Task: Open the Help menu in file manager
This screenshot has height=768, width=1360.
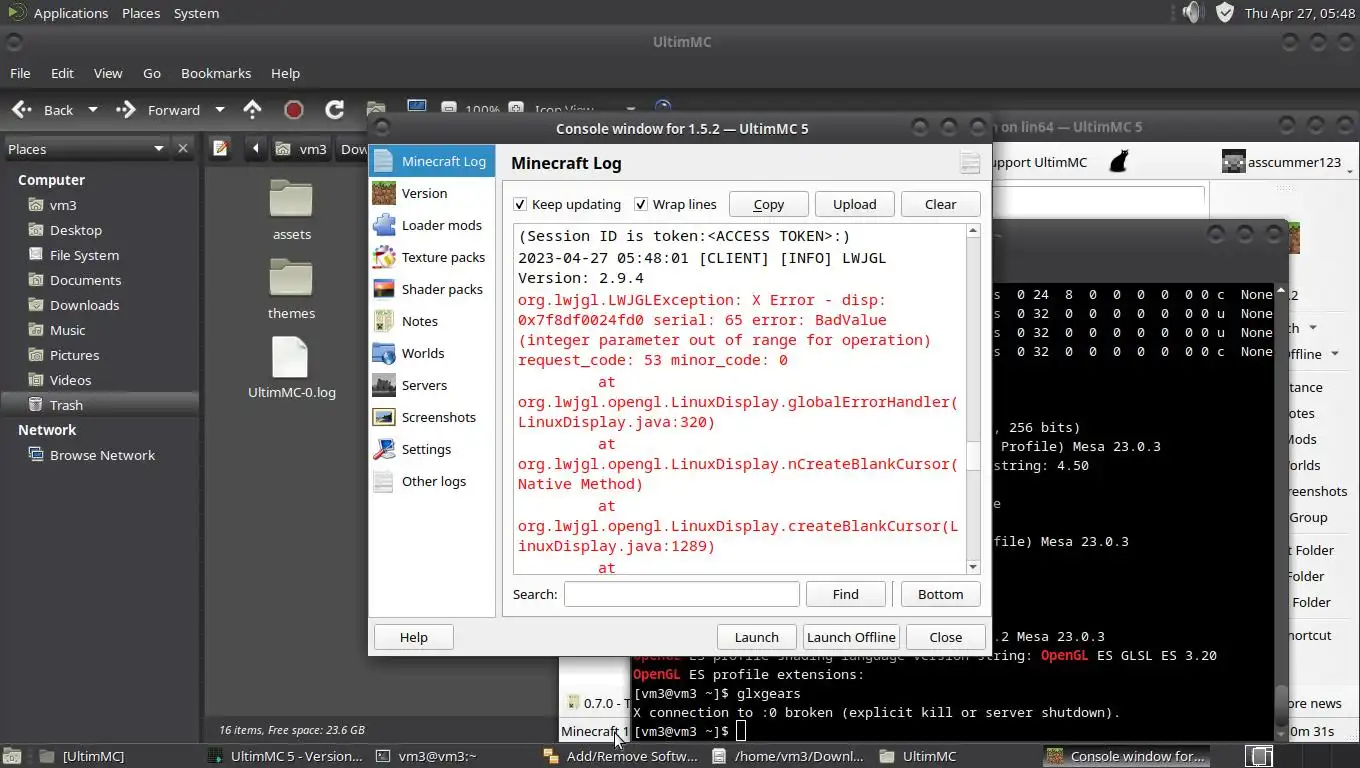Action: coord(285,73)
